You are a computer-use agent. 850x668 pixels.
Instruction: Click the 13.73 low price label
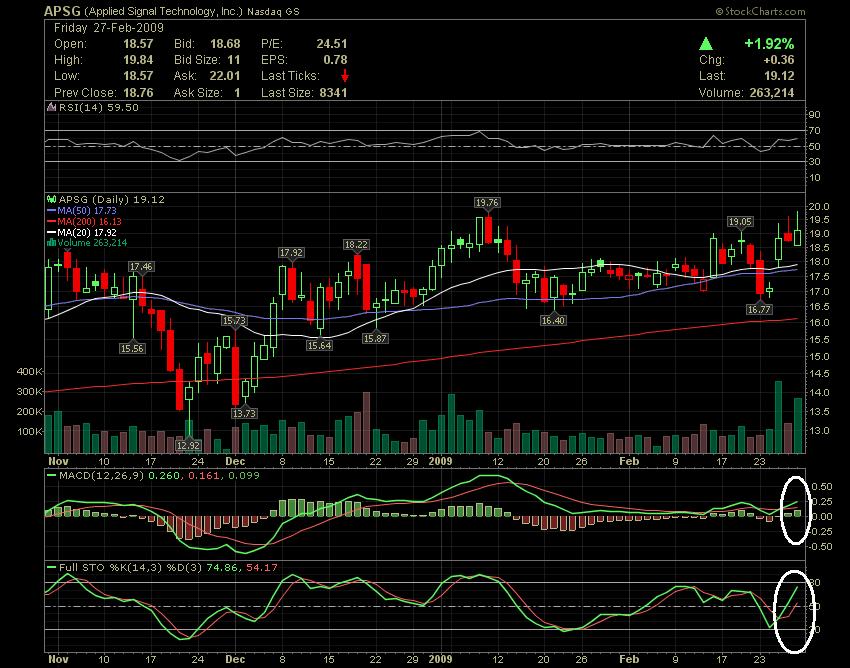tap(244, 413)
